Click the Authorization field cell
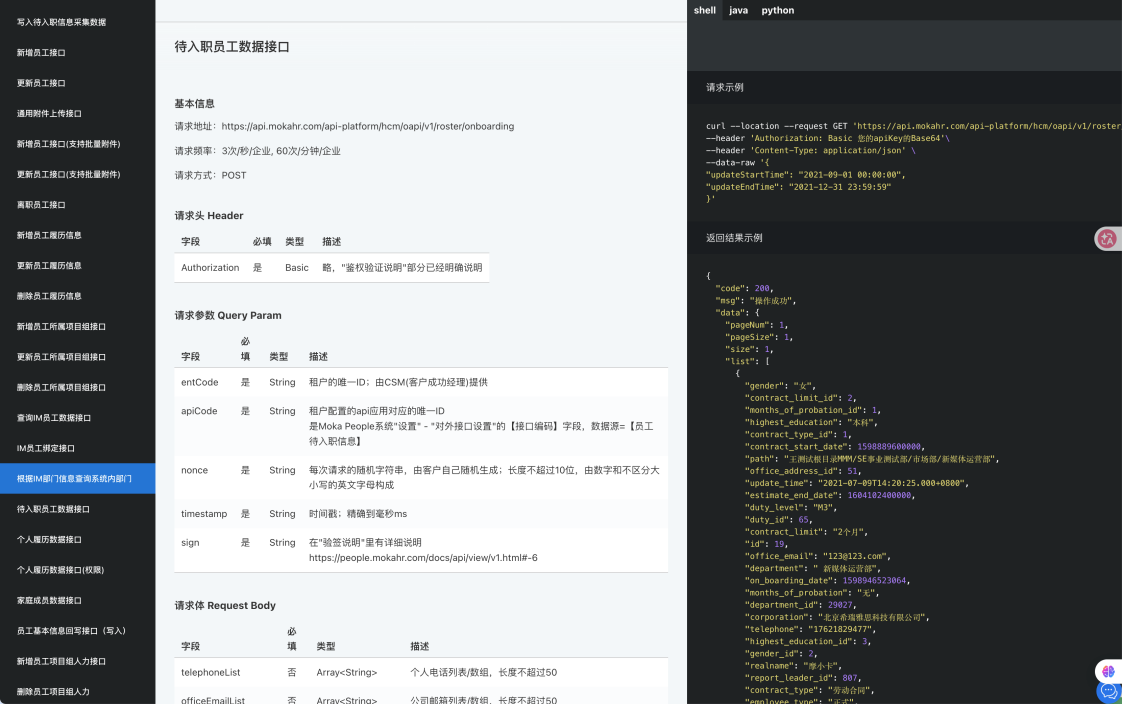 210,268
